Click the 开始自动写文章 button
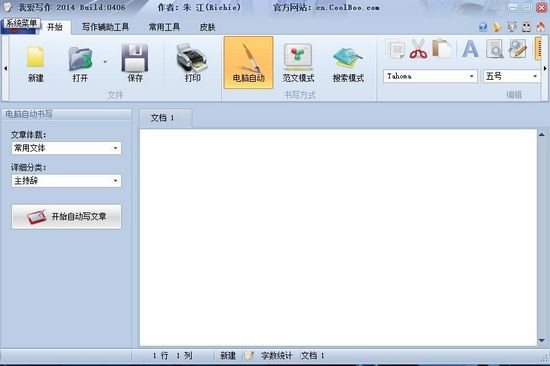550x366 pixels. (x=66, y=217)
